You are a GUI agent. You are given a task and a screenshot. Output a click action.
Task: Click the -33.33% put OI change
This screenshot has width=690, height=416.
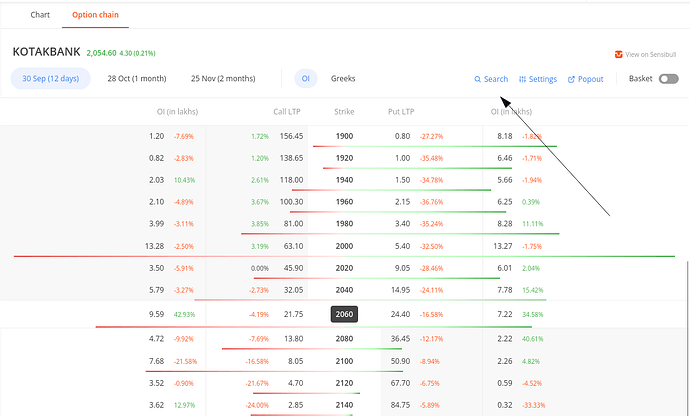pyautogui.click(x=534, y=405)
